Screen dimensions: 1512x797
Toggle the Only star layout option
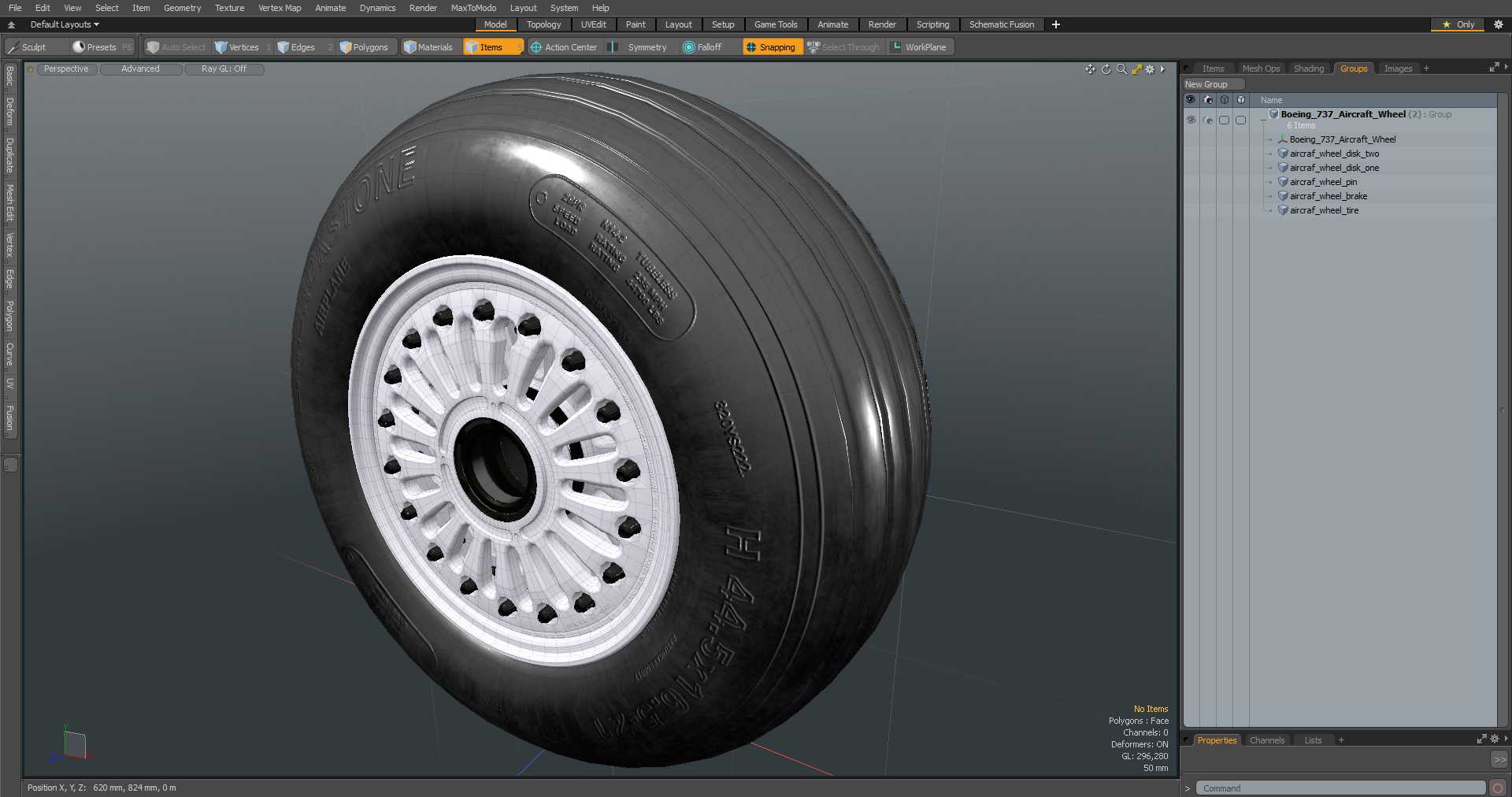pyautogui.click(x=1458, y=24)
